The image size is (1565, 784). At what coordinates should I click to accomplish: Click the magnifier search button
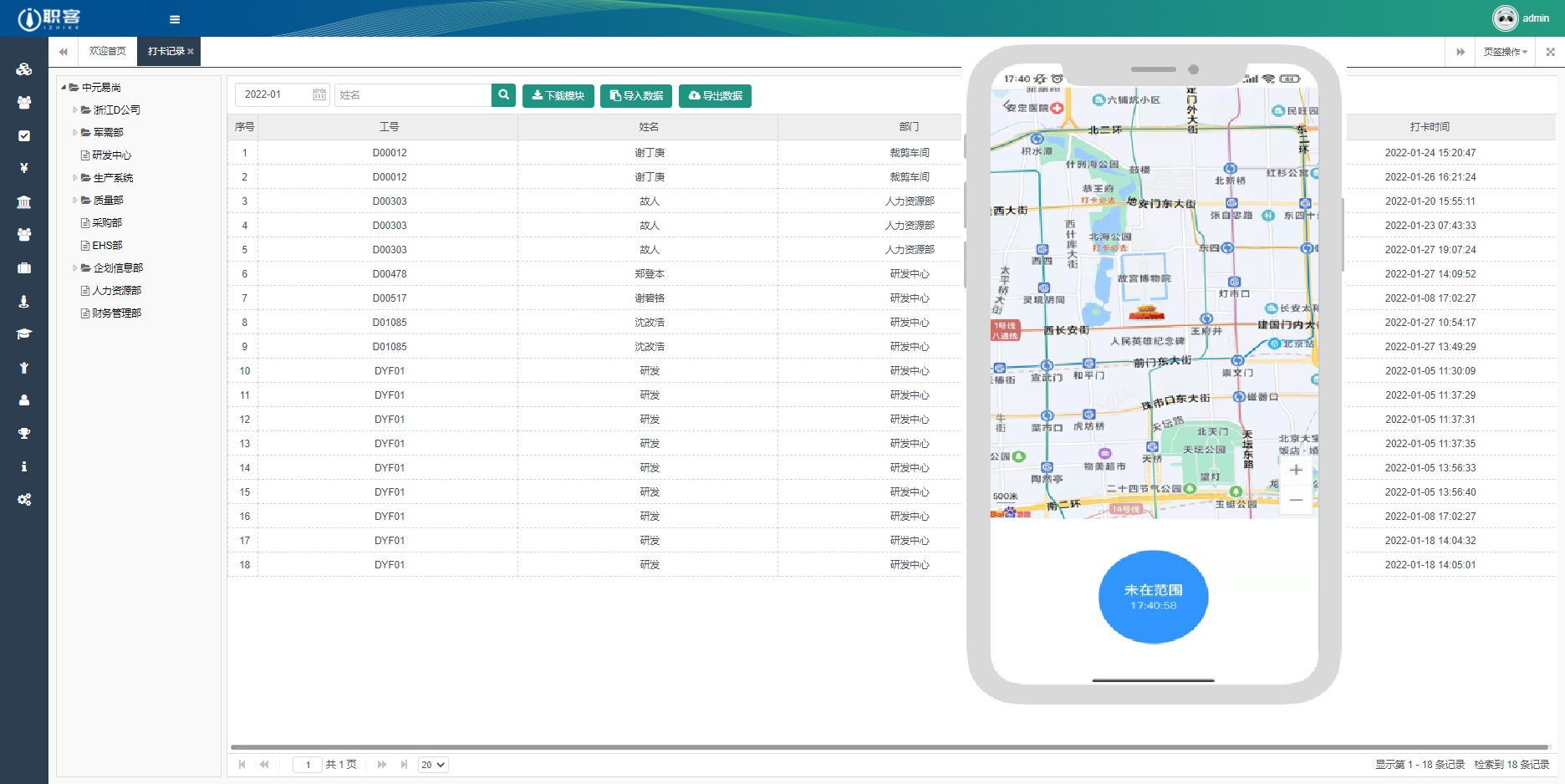click(503, 95)
